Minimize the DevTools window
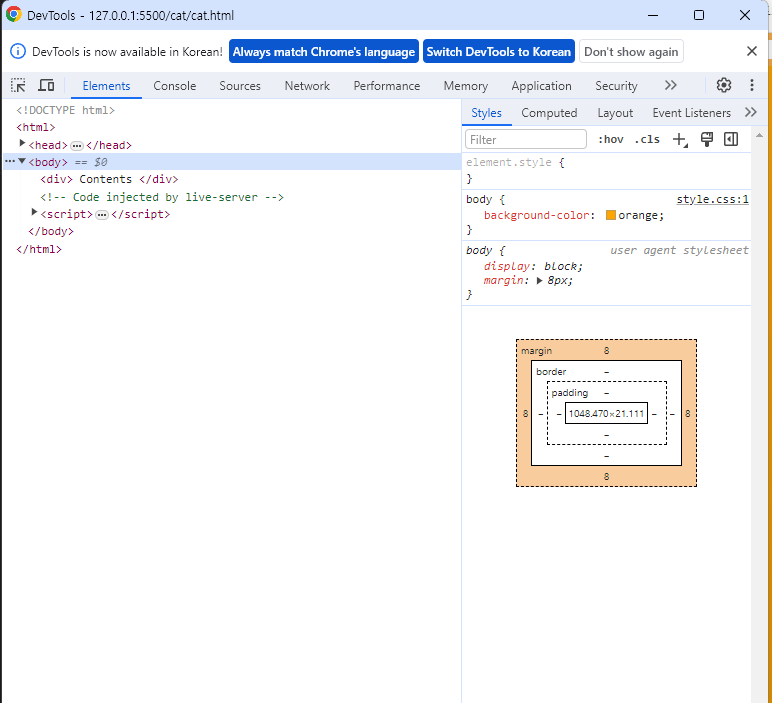772x703 pixels. pos(653,15)
